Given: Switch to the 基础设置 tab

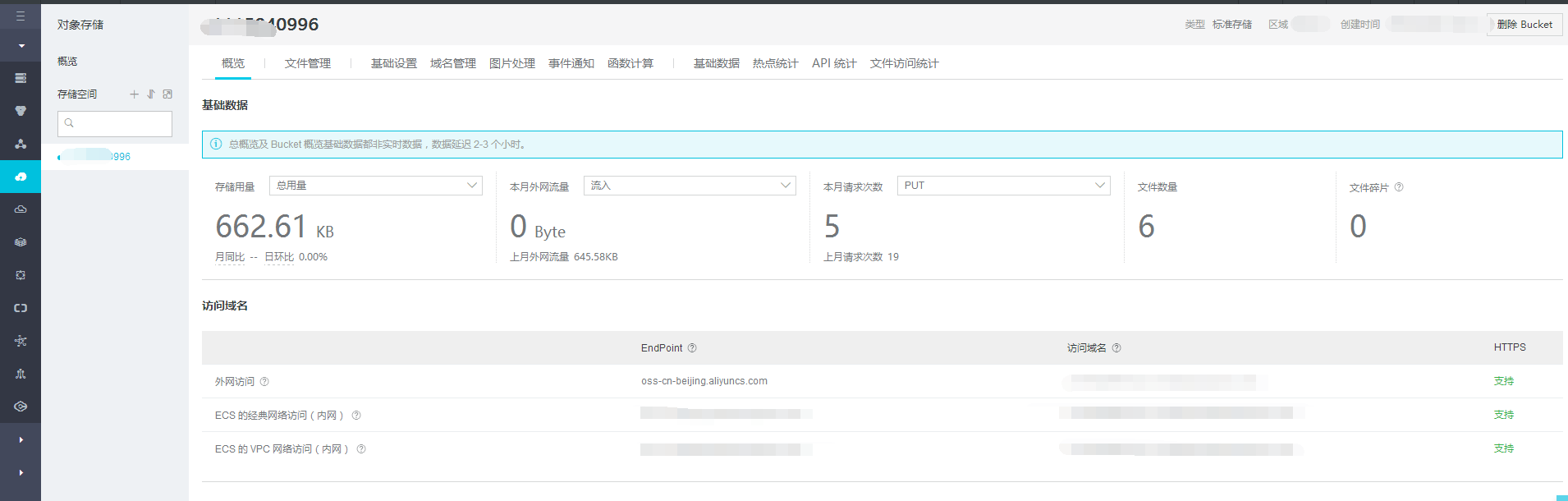Looking at the screenshot, I should point(394,63).
